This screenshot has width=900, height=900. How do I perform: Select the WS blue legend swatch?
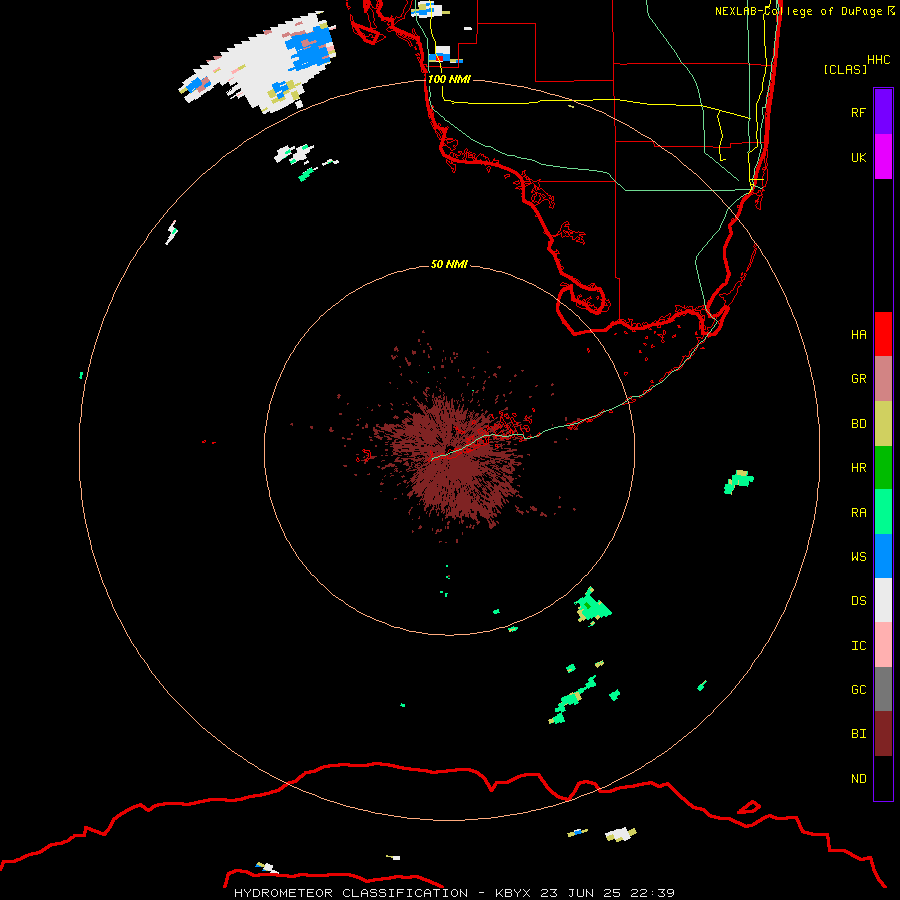[883, 556]
